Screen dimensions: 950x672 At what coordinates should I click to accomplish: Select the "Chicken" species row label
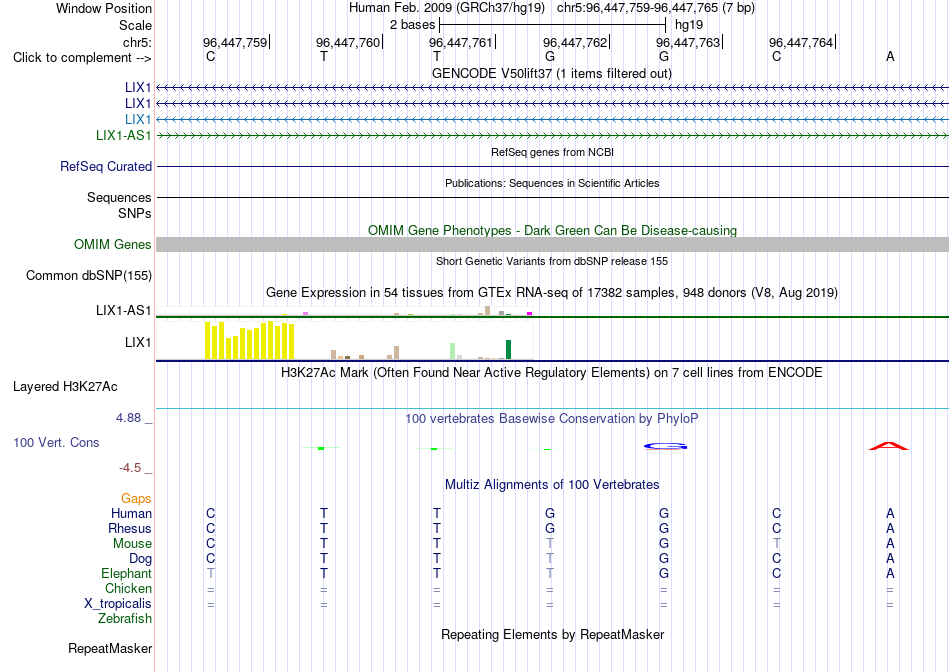128,588
